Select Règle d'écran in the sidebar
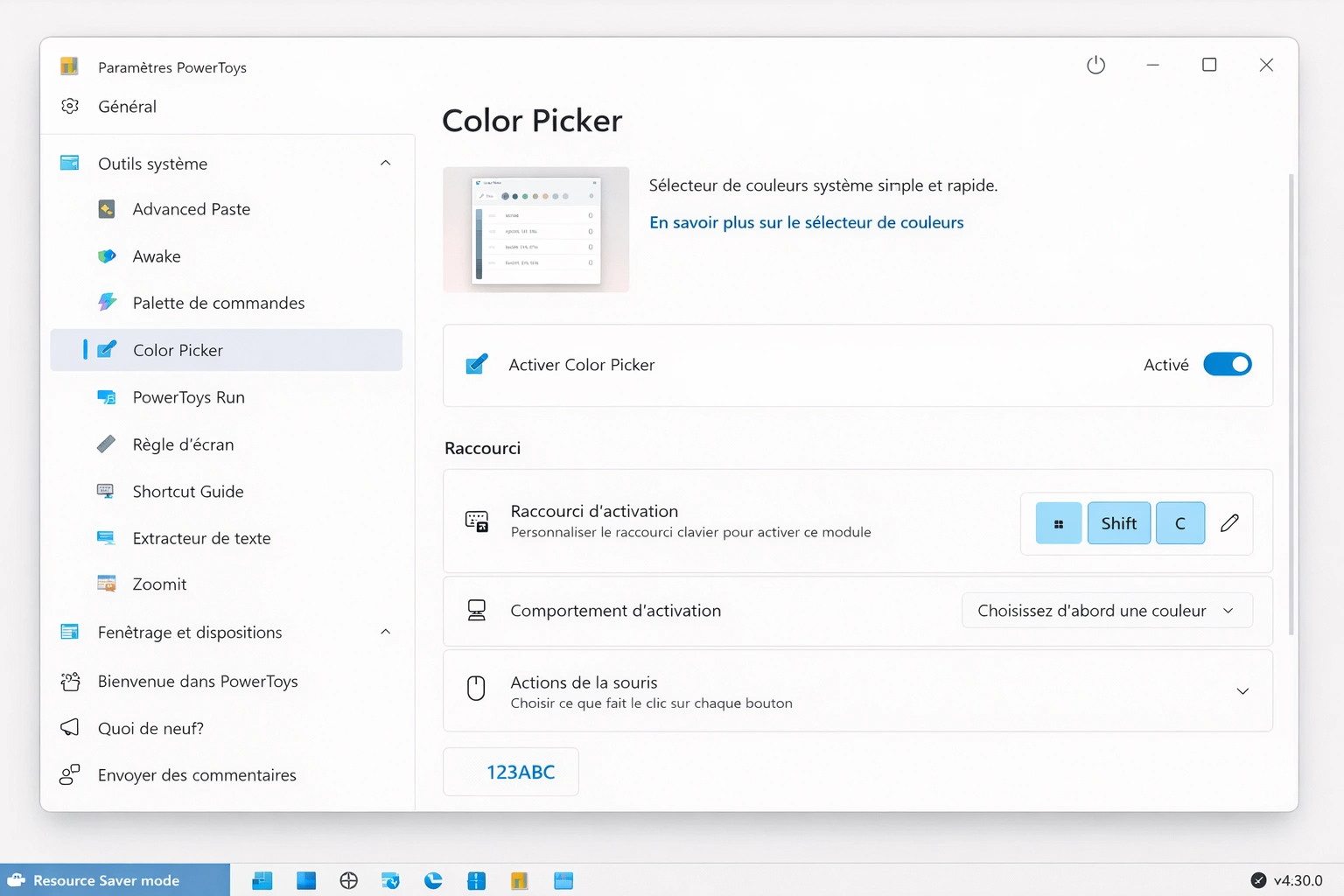The image size is (1344, 896). (x=183, y=444)
